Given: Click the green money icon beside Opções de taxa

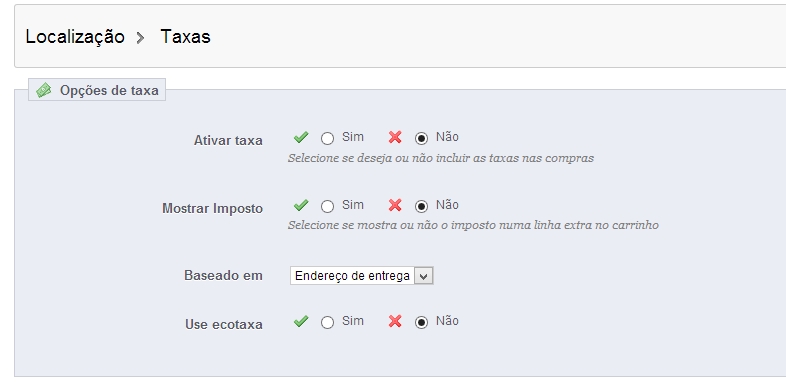Looking at the screenshot, I should coord(44,90).
